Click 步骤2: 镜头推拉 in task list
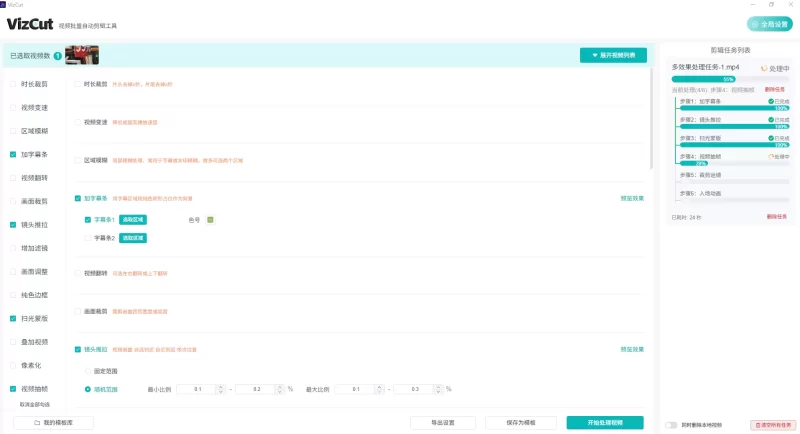Viewport: 800px width, 434px height. tap(700, 120)
